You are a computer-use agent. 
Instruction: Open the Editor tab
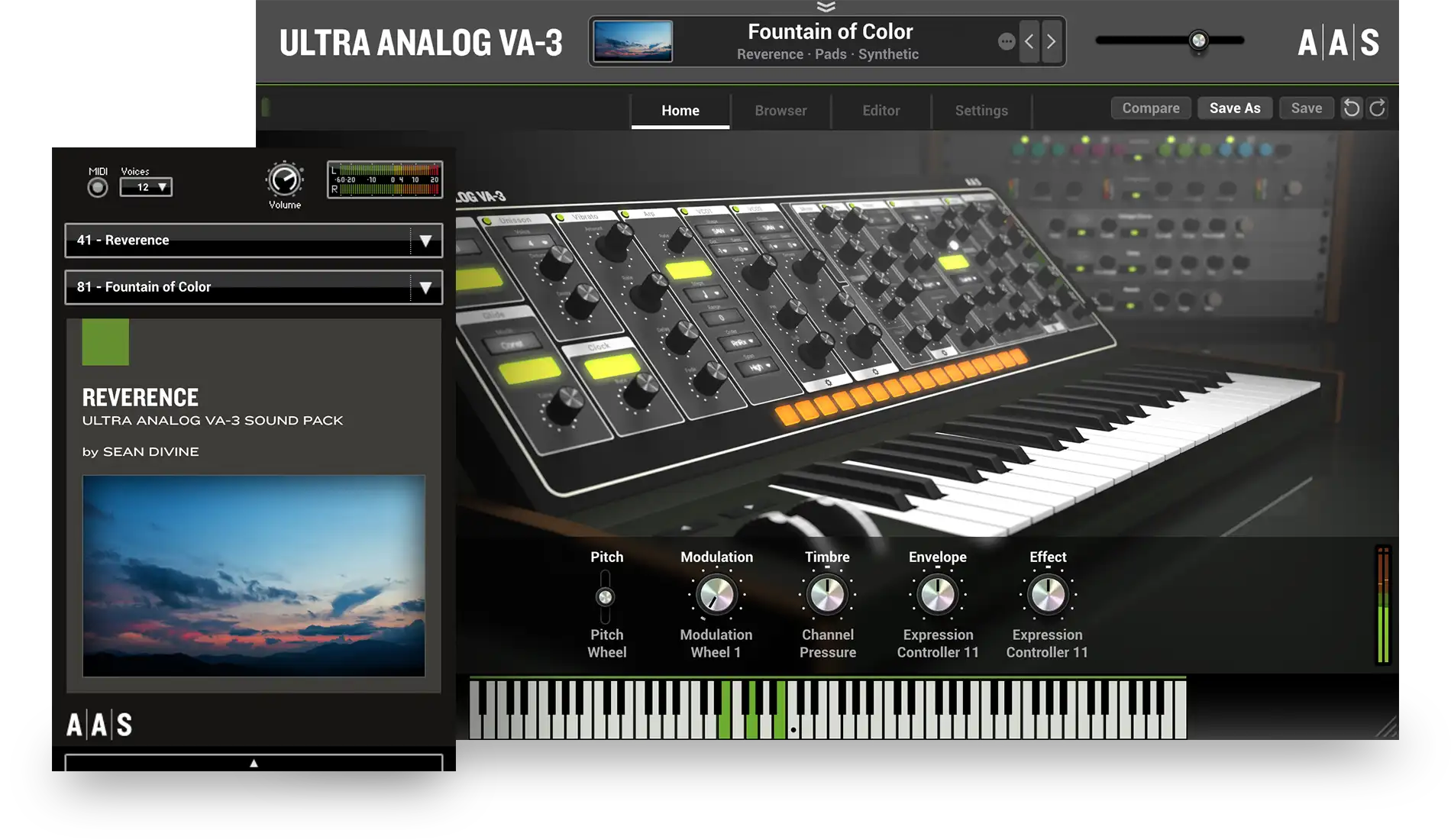pos(881,111)
